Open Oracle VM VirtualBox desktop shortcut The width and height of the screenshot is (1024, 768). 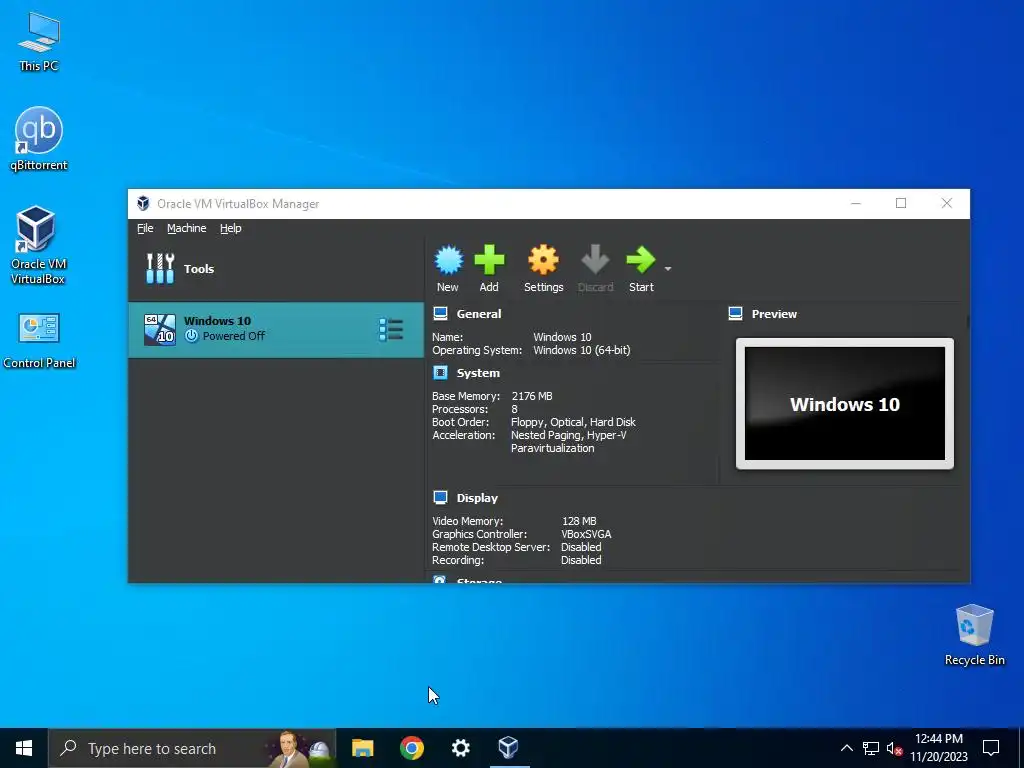[38, 245]
